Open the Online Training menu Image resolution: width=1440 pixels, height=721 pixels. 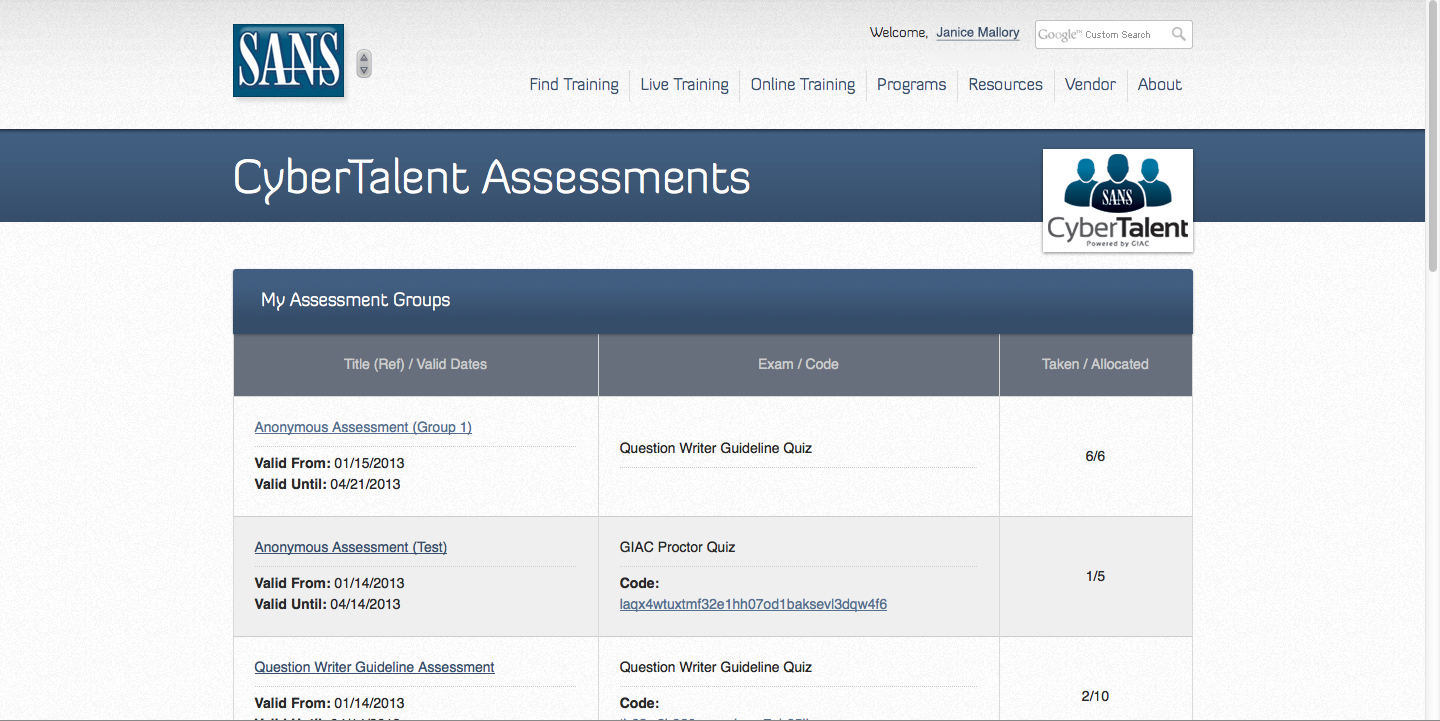[802, 85]
